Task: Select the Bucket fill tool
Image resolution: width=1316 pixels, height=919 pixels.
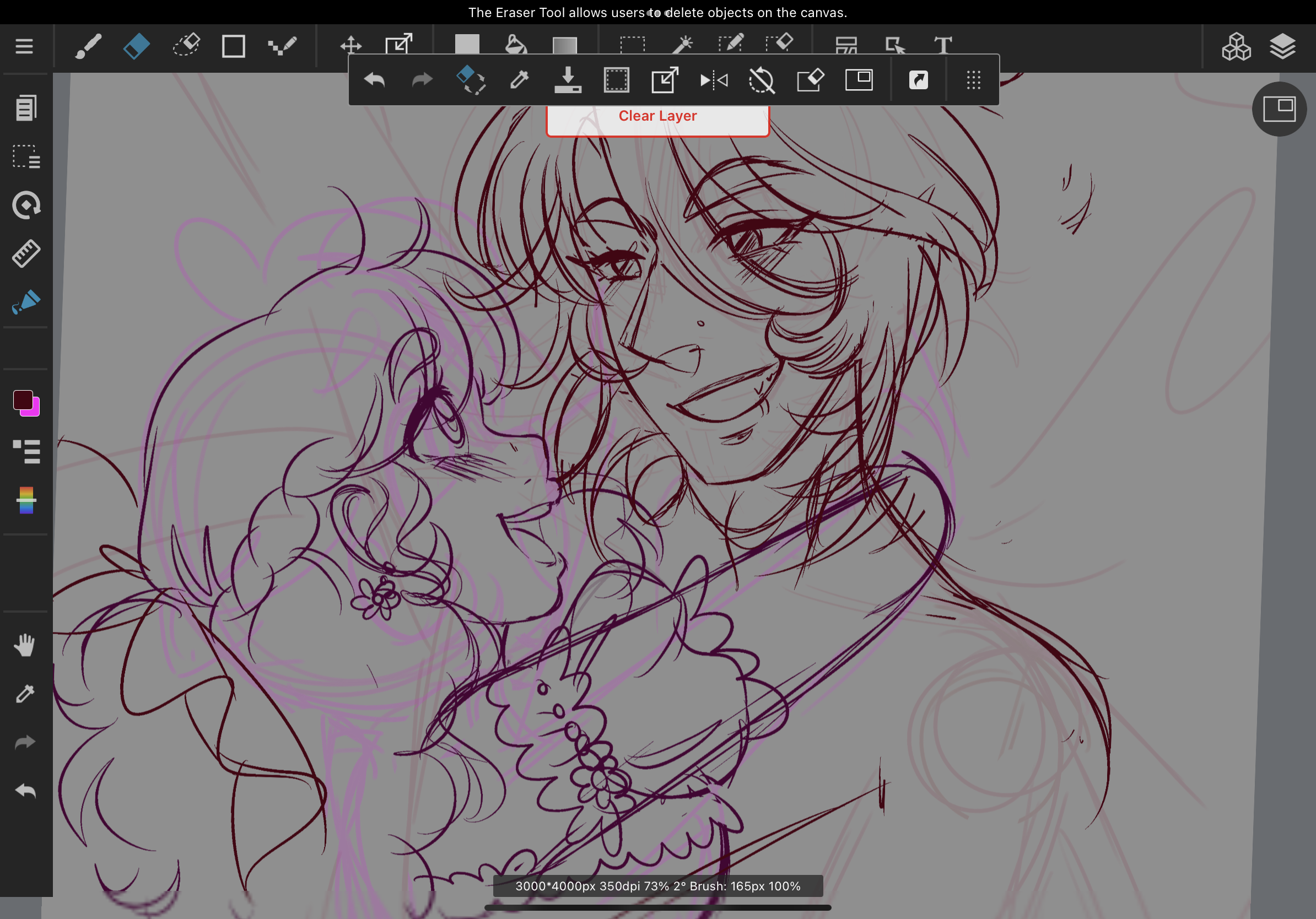Action: pyautogui.click(x=515, y=44)
